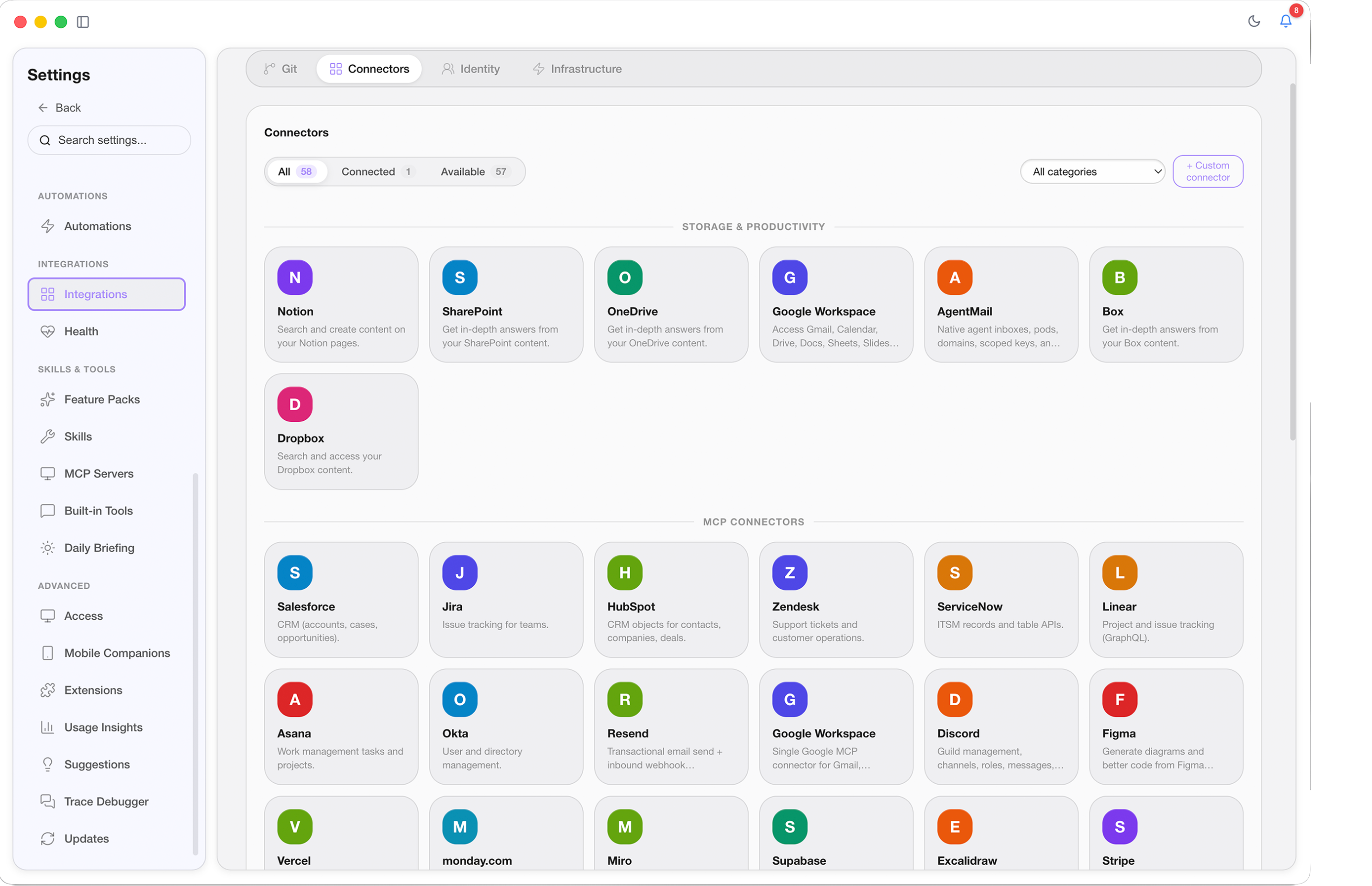Open Trace Debugger page

pyautogui.click(x=106, y=802)
